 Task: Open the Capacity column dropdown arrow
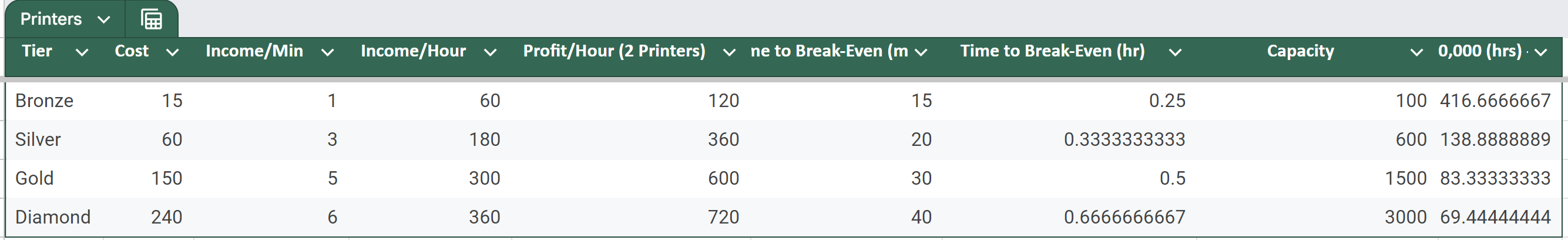(1416, 52)
